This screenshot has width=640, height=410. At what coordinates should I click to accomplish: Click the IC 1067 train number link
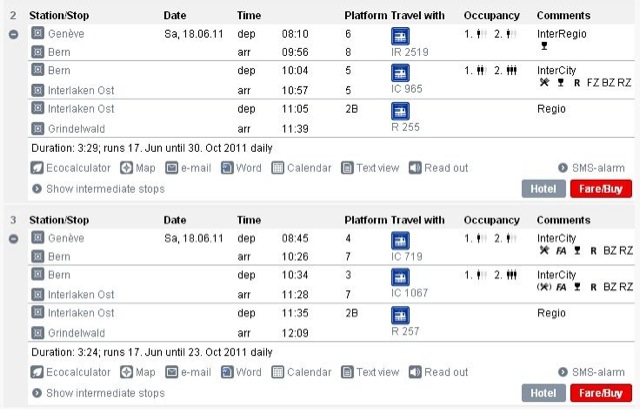click(409, 293)
